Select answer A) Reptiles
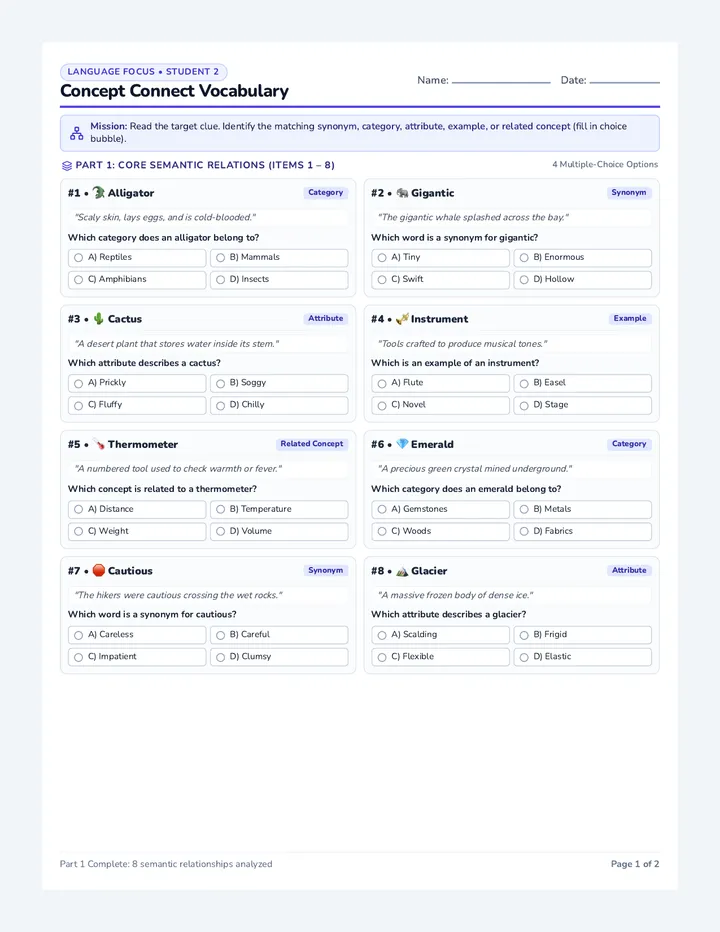Viewport: 720px width, 932px height. tap(137, 257)
